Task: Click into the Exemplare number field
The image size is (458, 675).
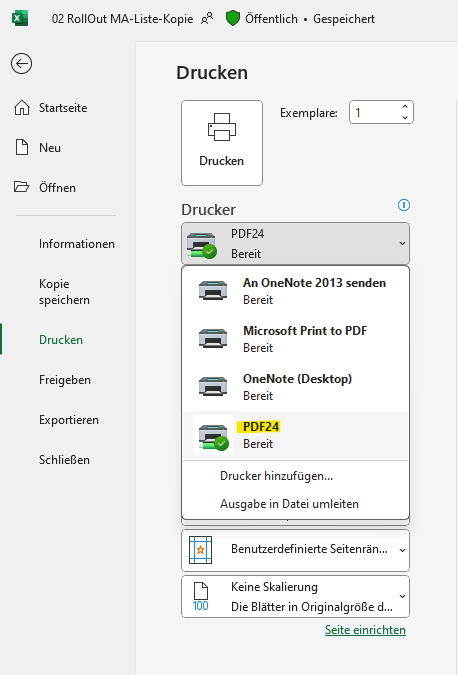Action: (x=374, y=112)
